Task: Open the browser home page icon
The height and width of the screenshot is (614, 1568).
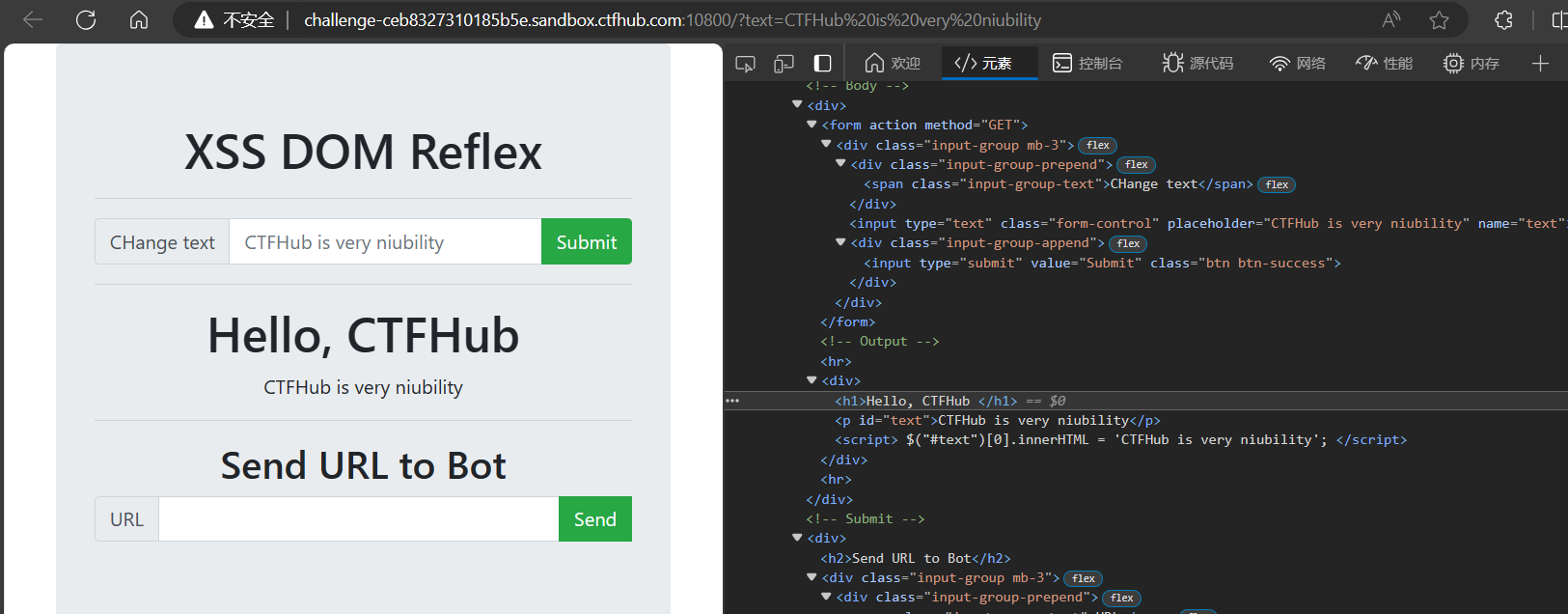Action: (x=139, y=19)
